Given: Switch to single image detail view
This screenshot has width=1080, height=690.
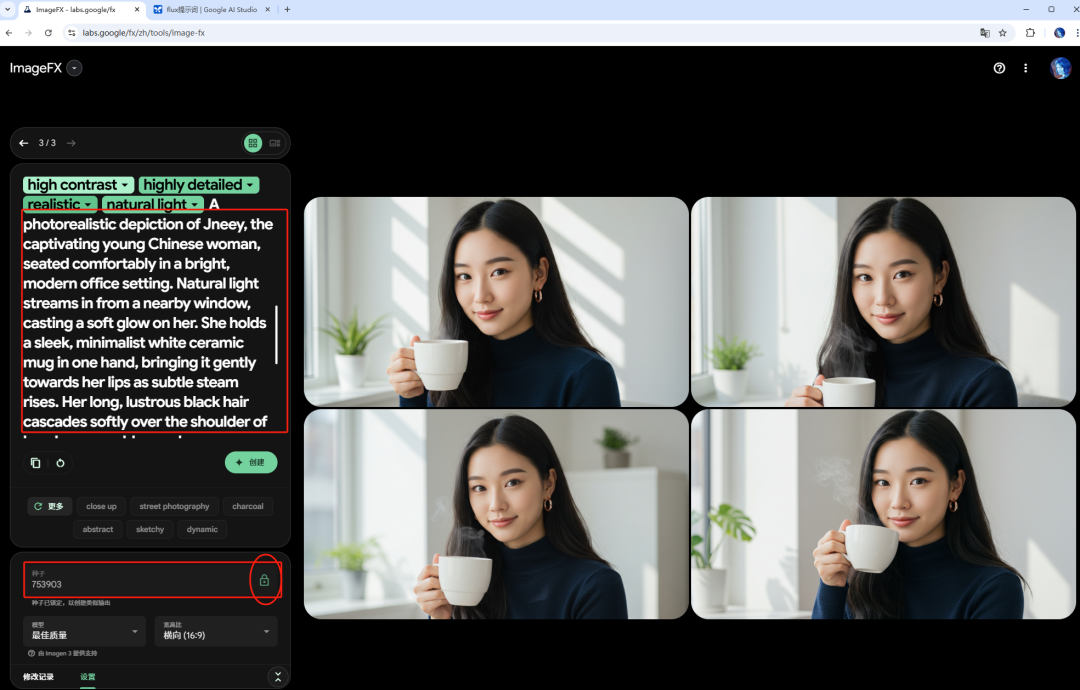Looking at the screenshot, I should 275,143.
